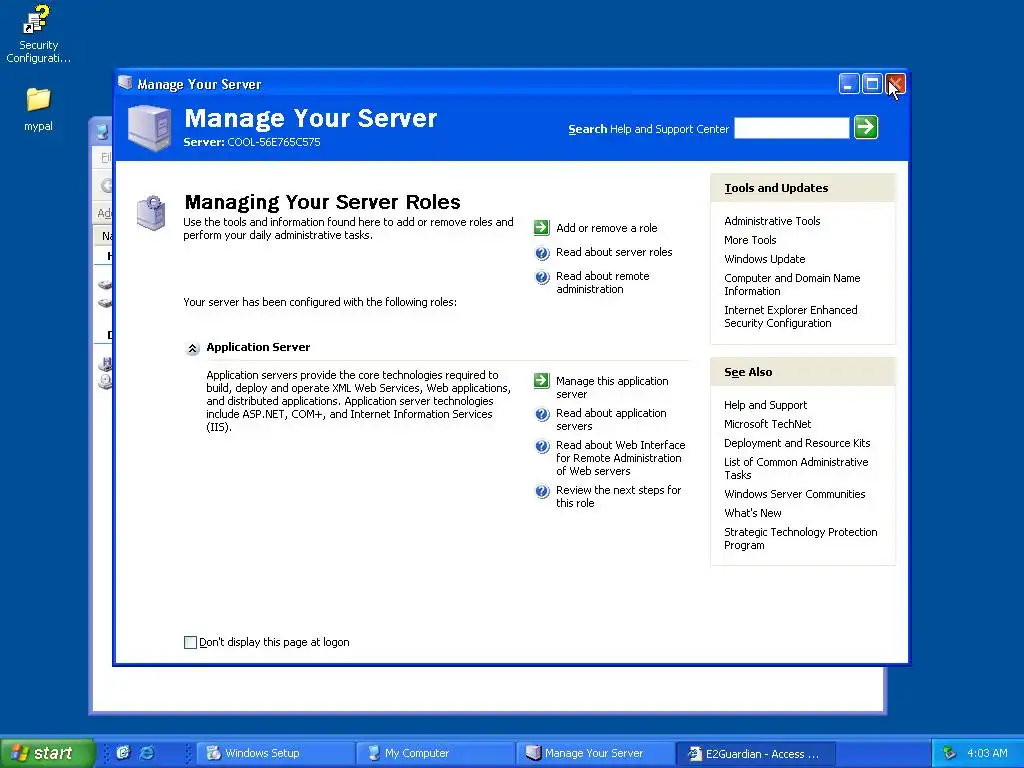
Task: Click the Internet Explorer quick launch icon
Action: point(148,752)
